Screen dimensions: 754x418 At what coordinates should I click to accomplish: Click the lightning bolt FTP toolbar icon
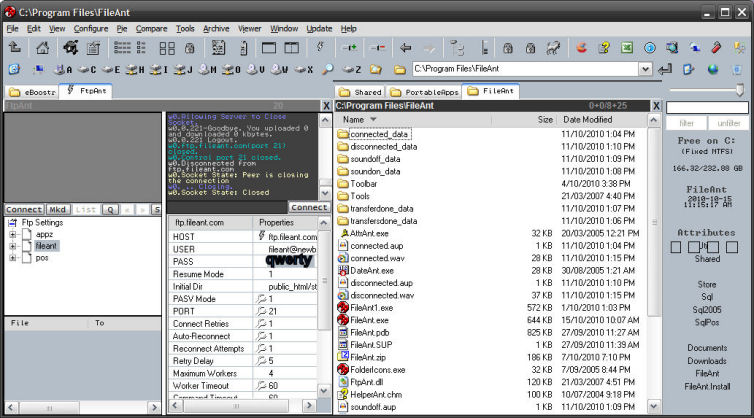click(x=320, y=47)
